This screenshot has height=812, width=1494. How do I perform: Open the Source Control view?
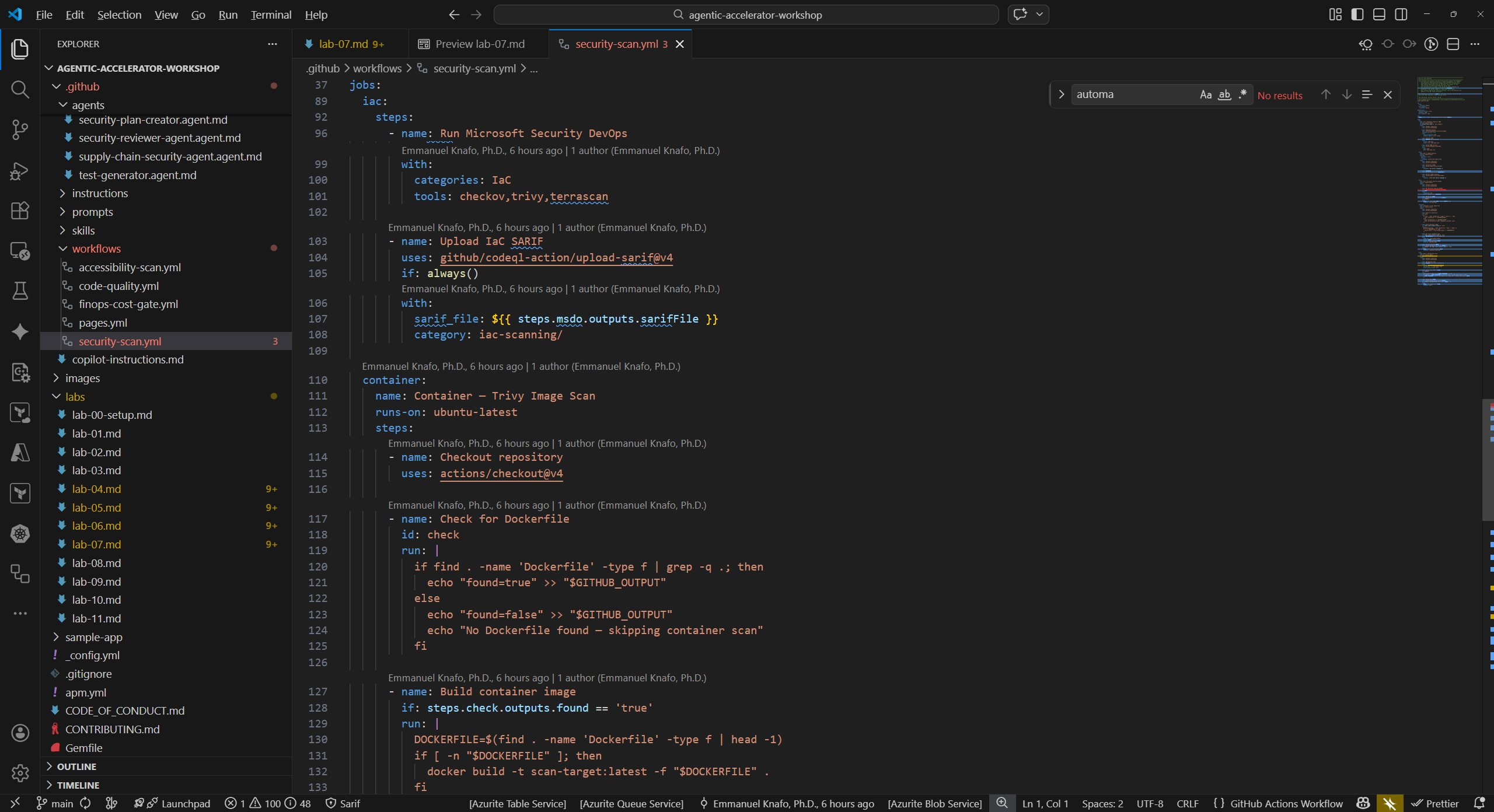tap(19, 129)
